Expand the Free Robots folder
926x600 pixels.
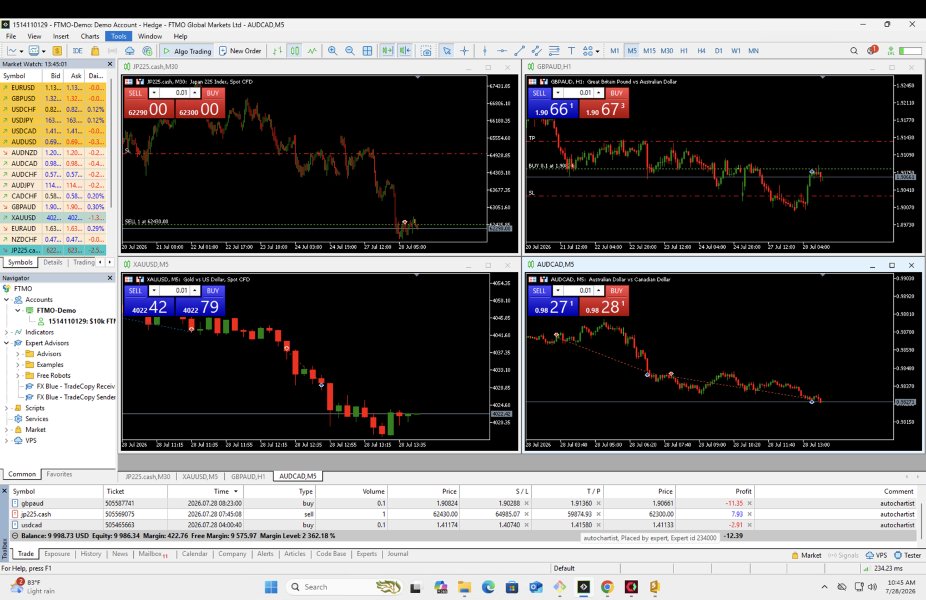click(x=18, y=375)
